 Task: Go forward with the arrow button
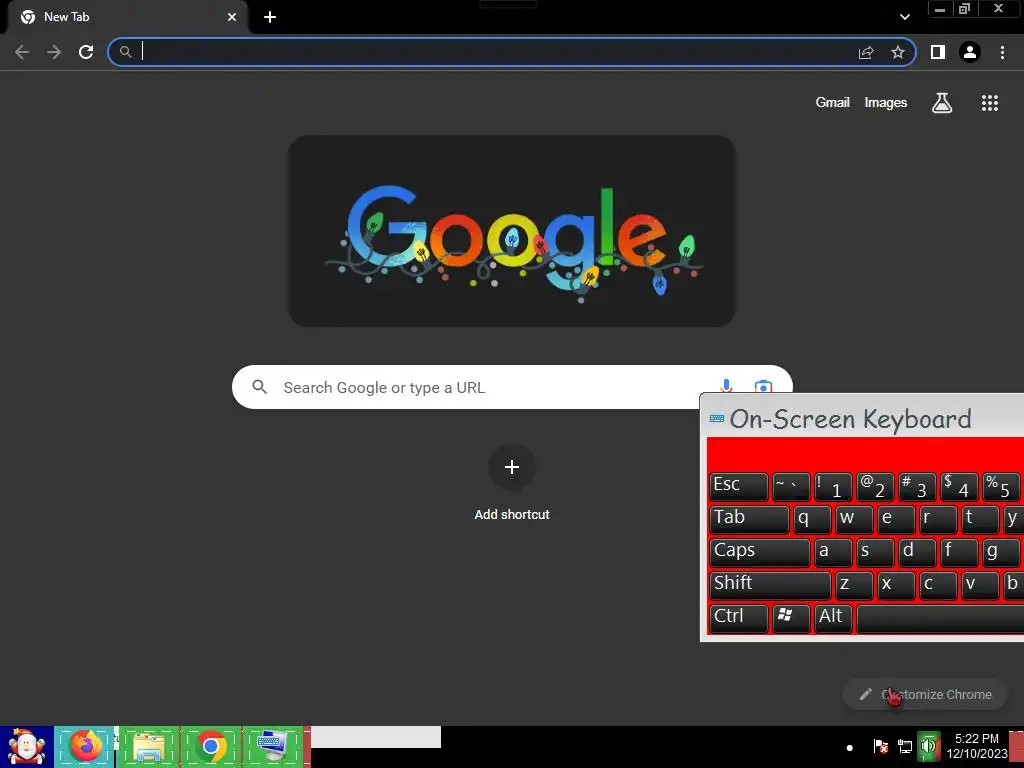coord(54,52)
